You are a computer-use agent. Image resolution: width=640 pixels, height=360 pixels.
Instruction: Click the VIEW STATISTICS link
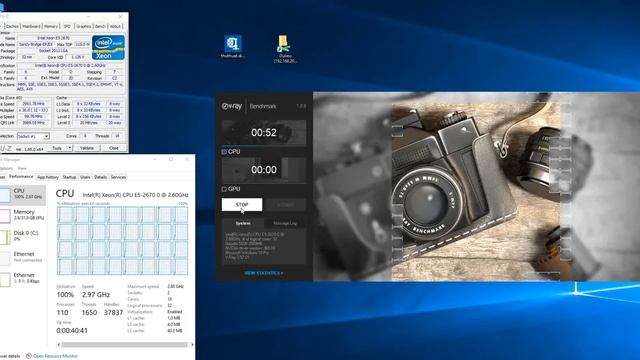tap(264, 273)
